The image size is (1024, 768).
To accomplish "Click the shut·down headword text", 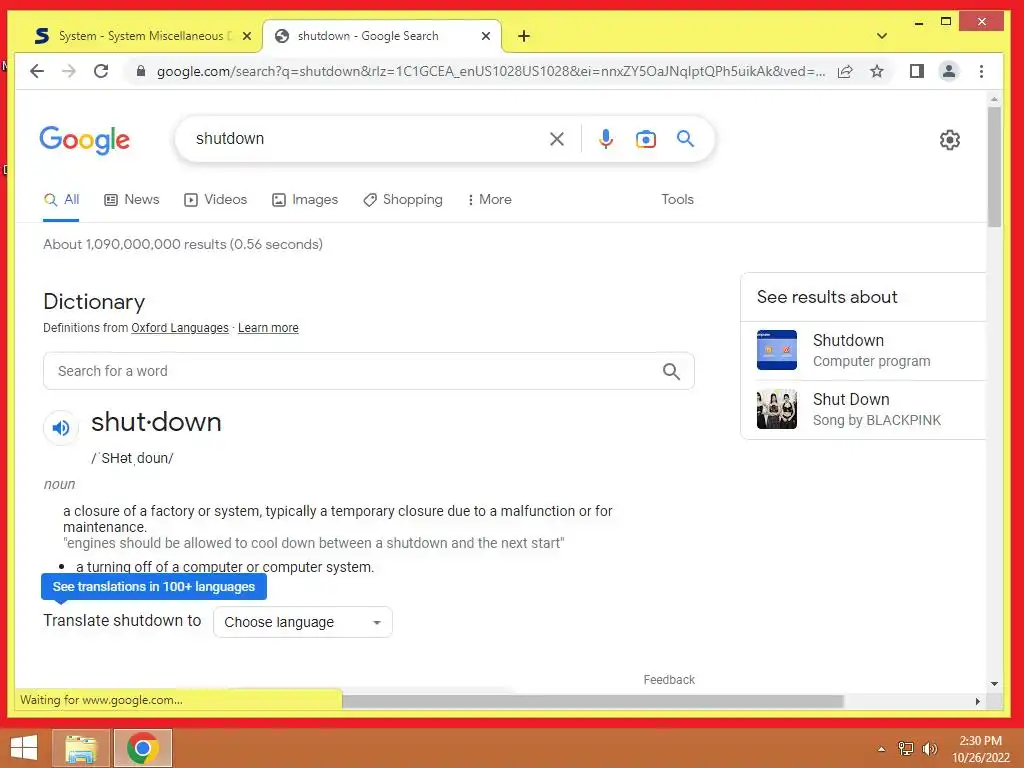I will pyautogui.click(x=156, y=423).
